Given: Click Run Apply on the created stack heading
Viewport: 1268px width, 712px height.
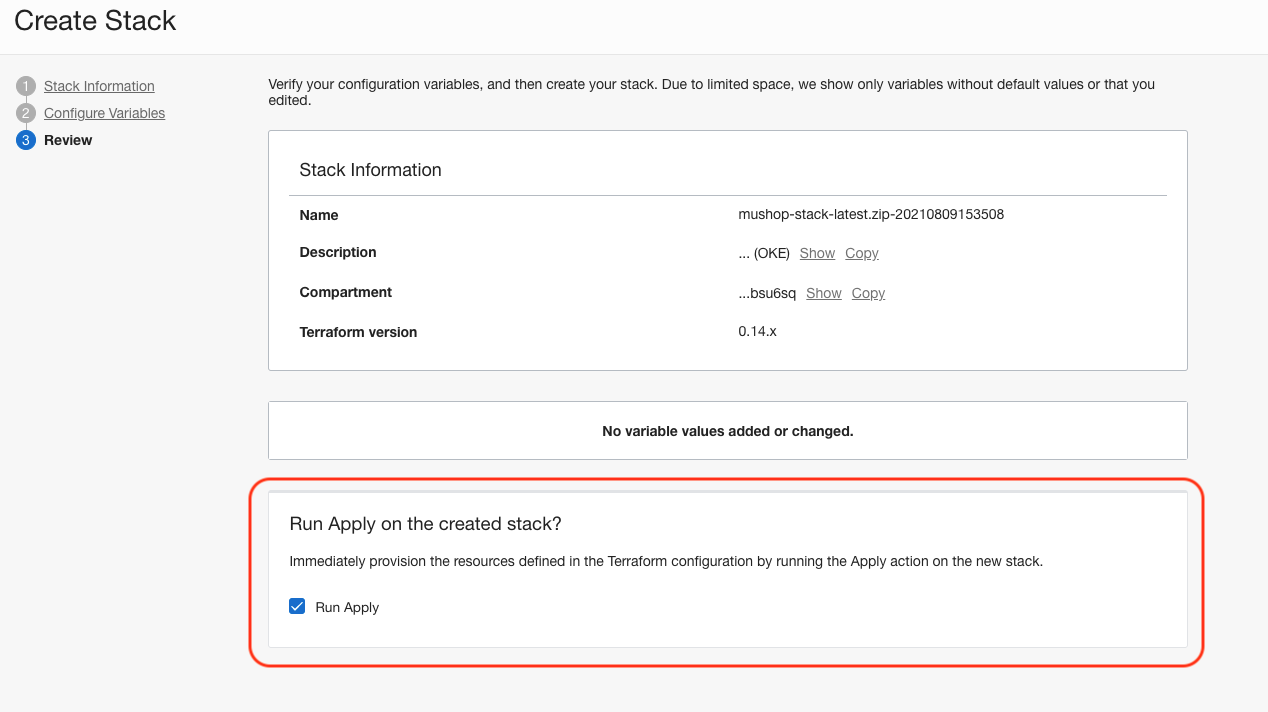Looking at the screenshot, I should (425, 524).
